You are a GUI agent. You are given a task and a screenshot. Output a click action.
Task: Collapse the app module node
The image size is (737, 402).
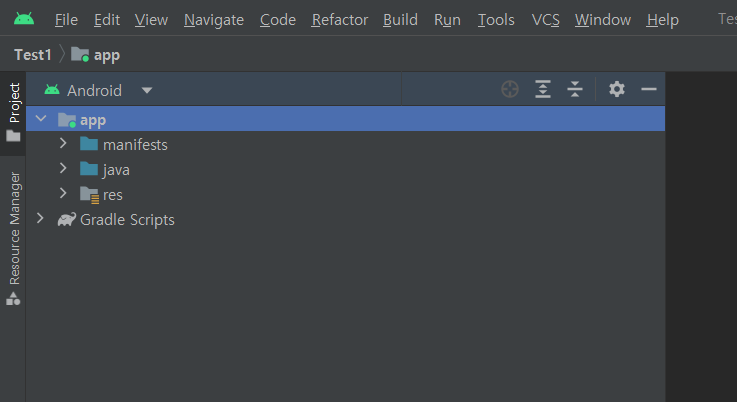41,118
